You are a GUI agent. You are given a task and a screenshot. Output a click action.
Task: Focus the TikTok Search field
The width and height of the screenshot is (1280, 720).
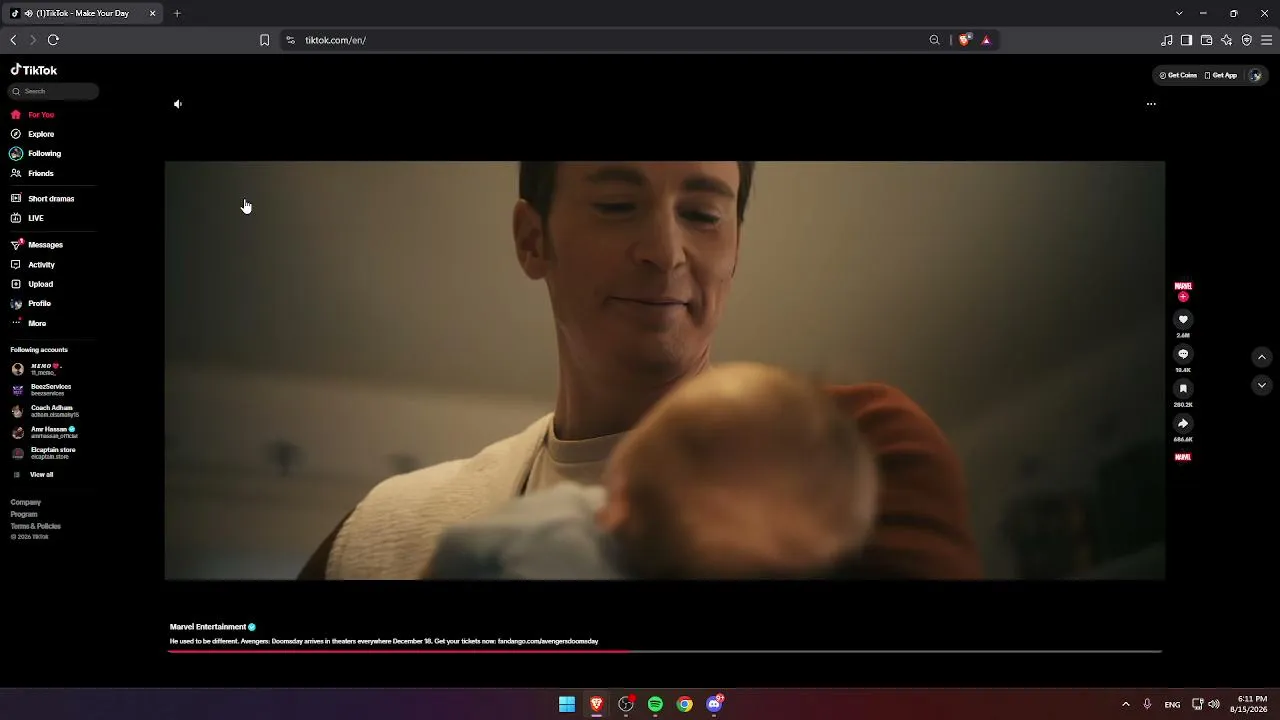(x=54, y=91)
